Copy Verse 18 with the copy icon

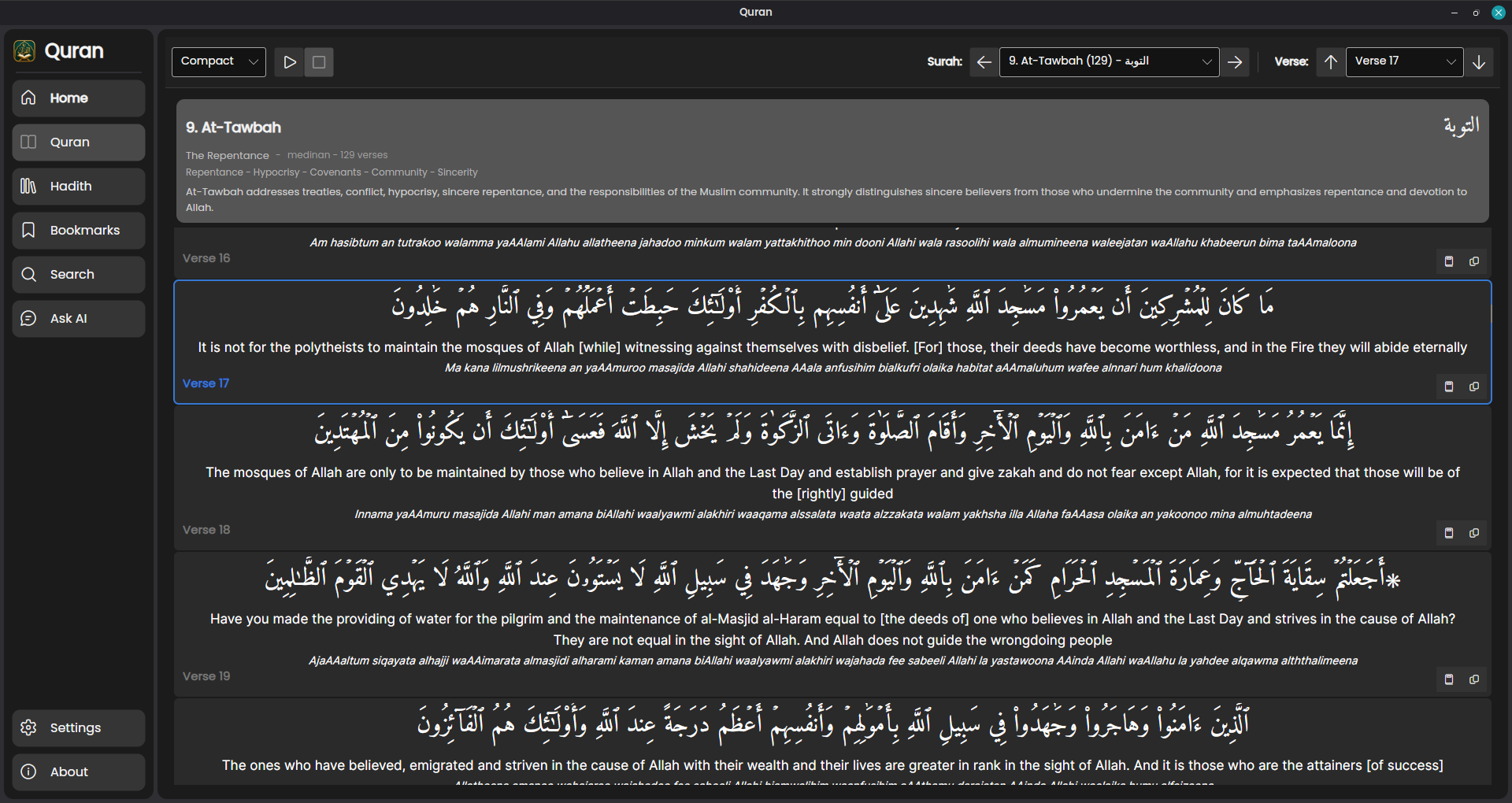click(1474, 533)
